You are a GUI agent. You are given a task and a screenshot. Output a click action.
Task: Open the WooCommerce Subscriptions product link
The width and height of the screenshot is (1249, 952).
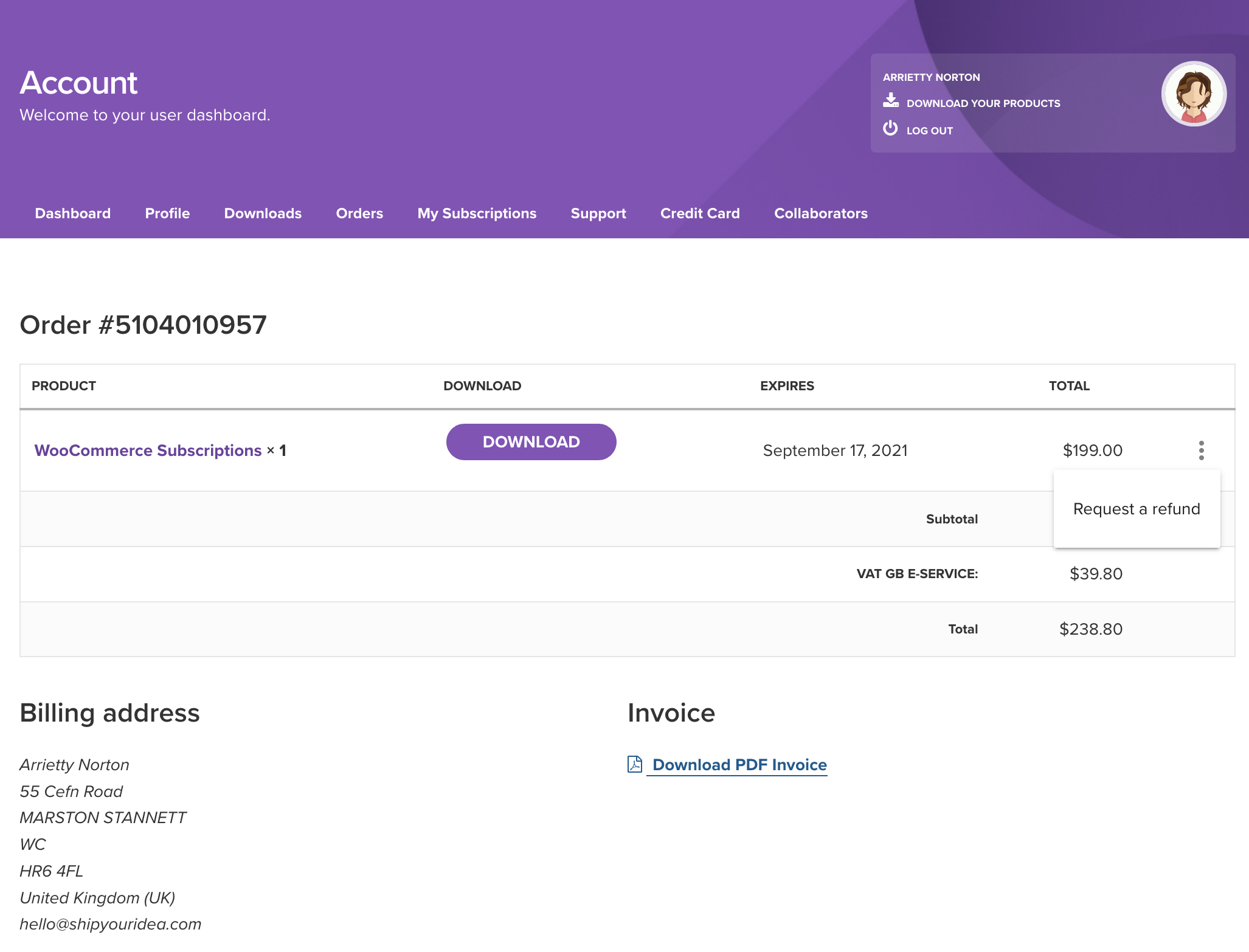coord(148,450)
